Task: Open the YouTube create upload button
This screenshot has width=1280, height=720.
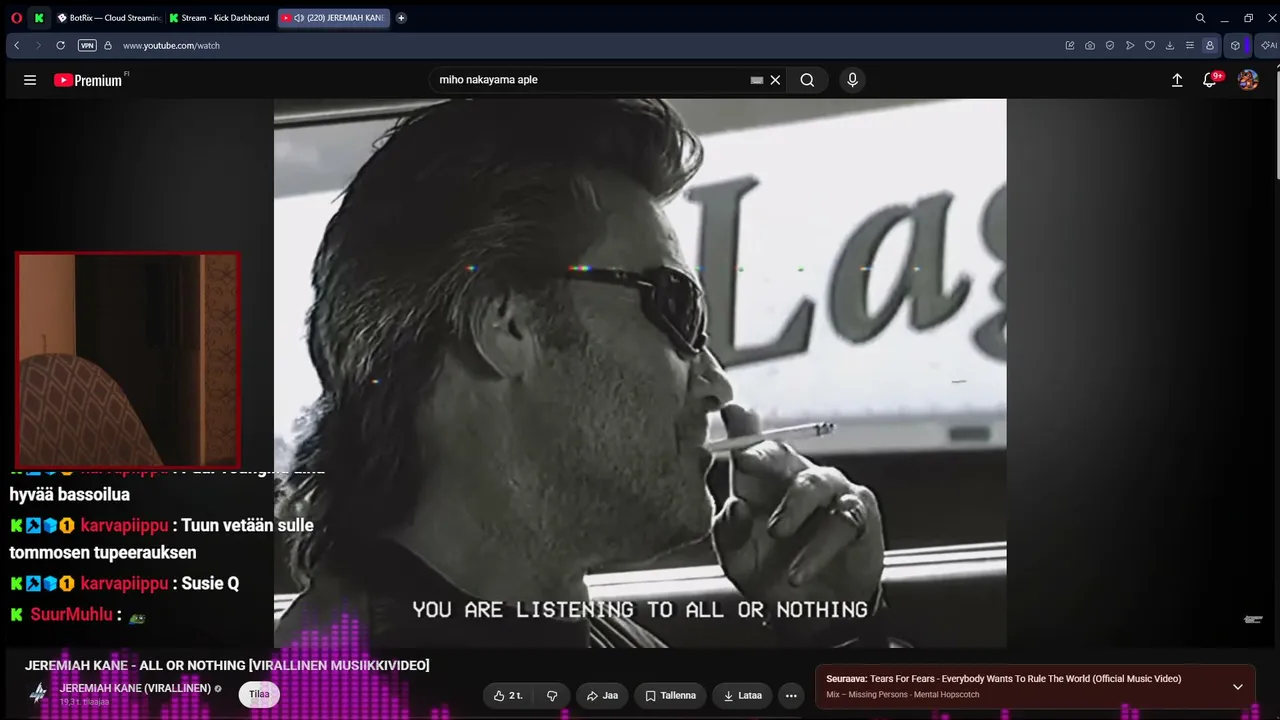Action: coord(1177,80)
